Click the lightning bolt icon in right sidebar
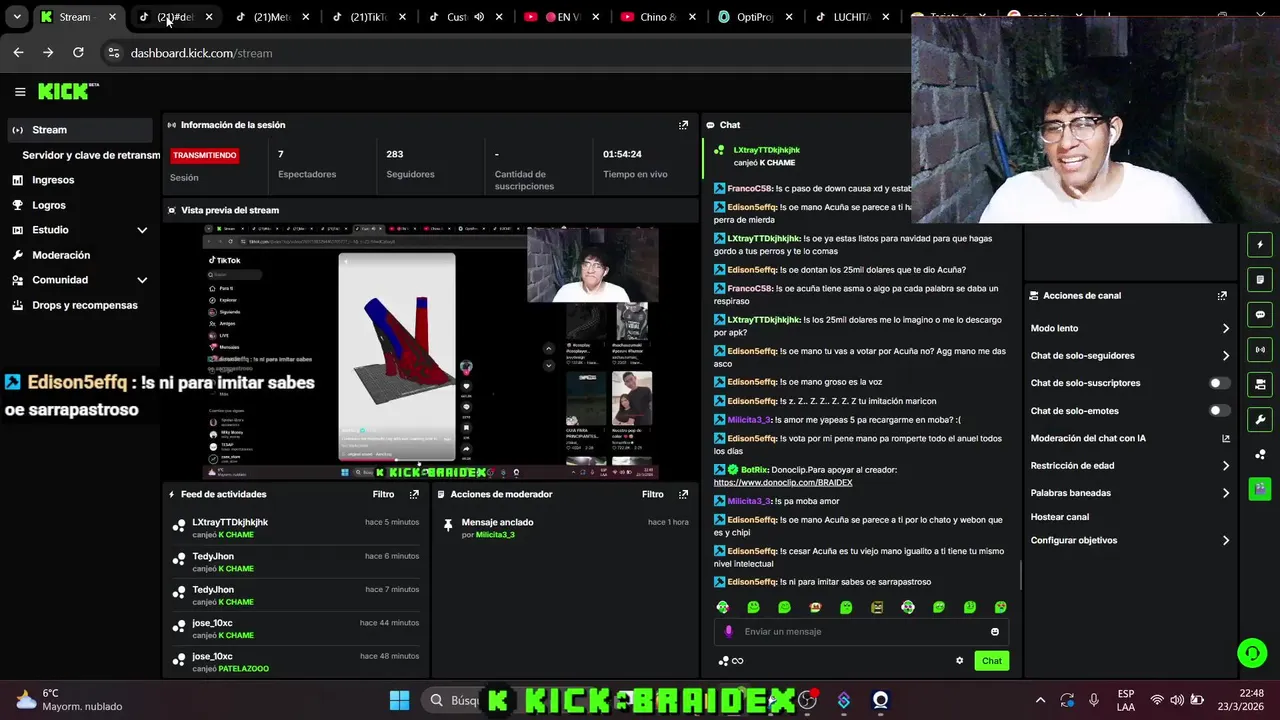This screenshot has width=1280, height=720. click(x=1260, y=245)
